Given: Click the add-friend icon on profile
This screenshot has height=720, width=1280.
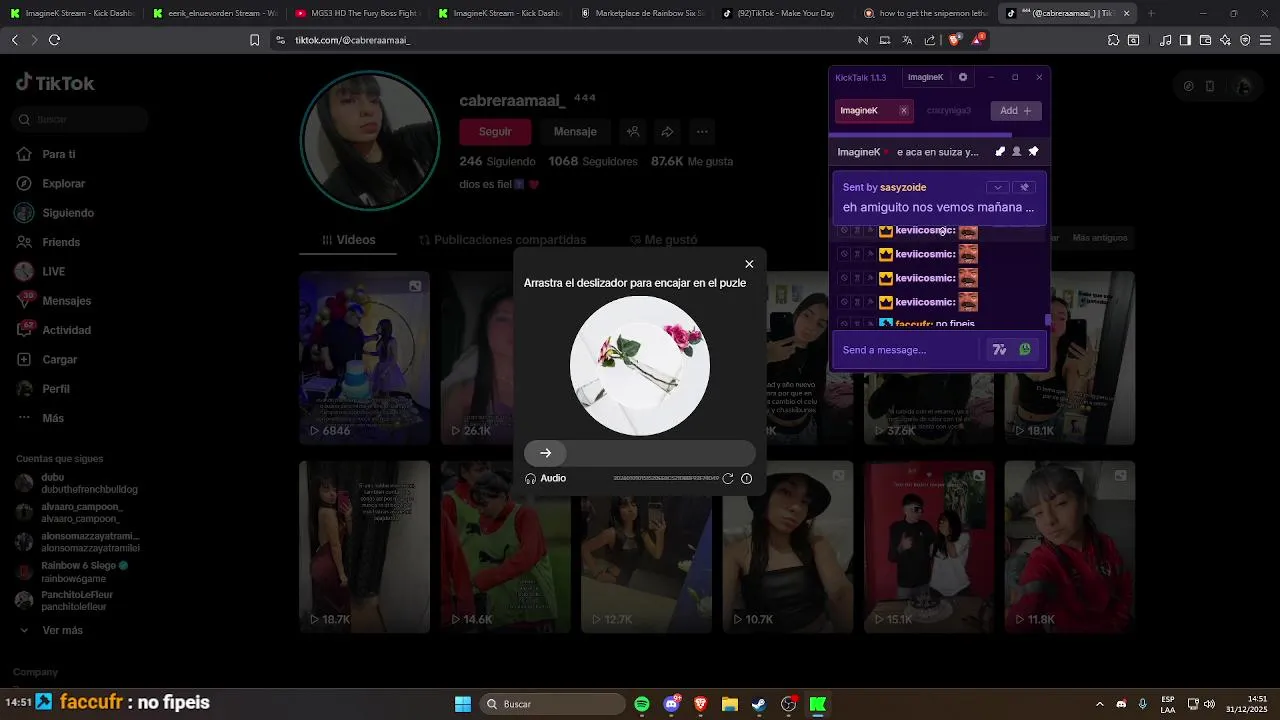Looking at the screenshot, I should 633,132.
